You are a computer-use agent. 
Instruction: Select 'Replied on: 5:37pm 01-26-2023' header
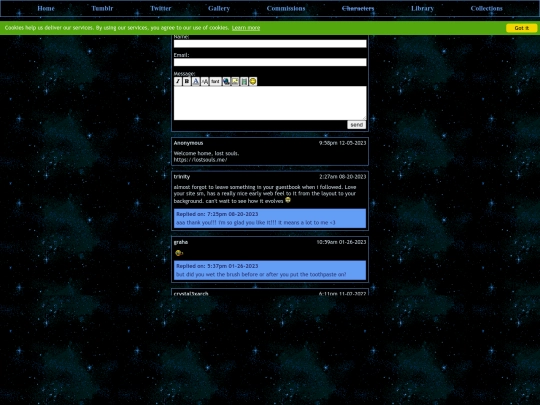[x=217, y=266]
